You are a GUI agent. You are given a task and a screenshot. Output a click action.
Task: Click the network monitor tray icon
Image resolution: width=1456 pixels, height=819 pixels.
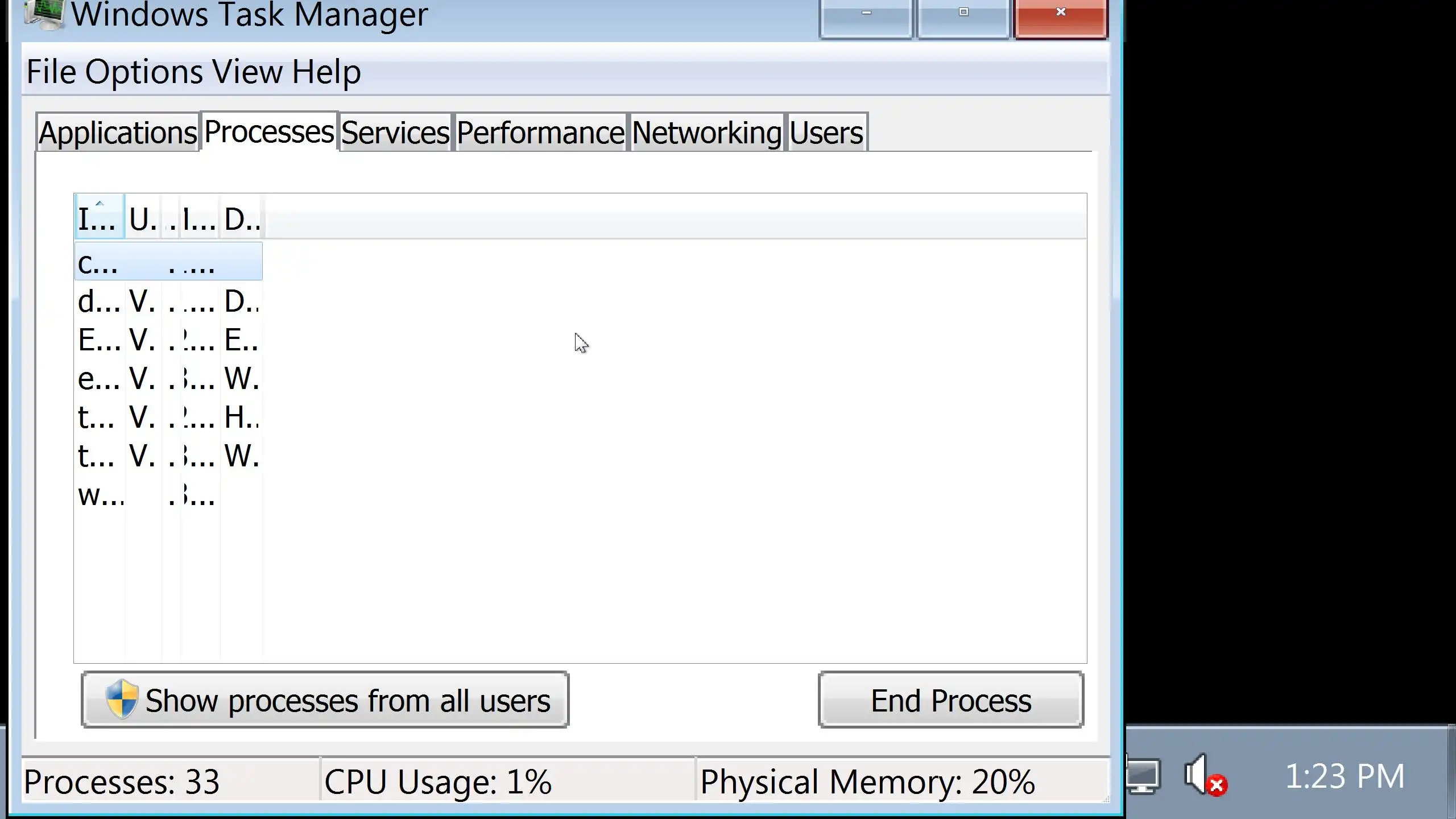[x=1143, y=775]
